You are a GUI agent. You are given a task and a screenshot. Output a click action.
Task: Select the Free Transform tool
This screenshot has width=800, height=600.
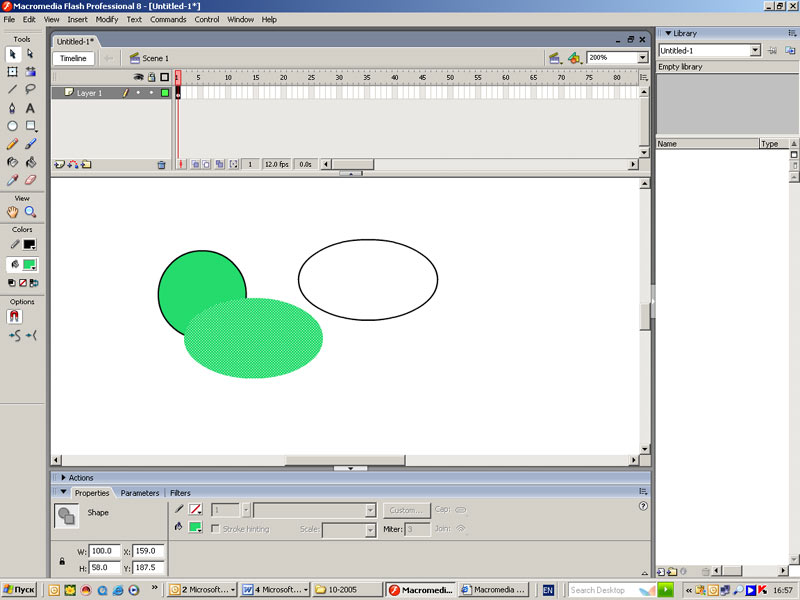point(13,72)
